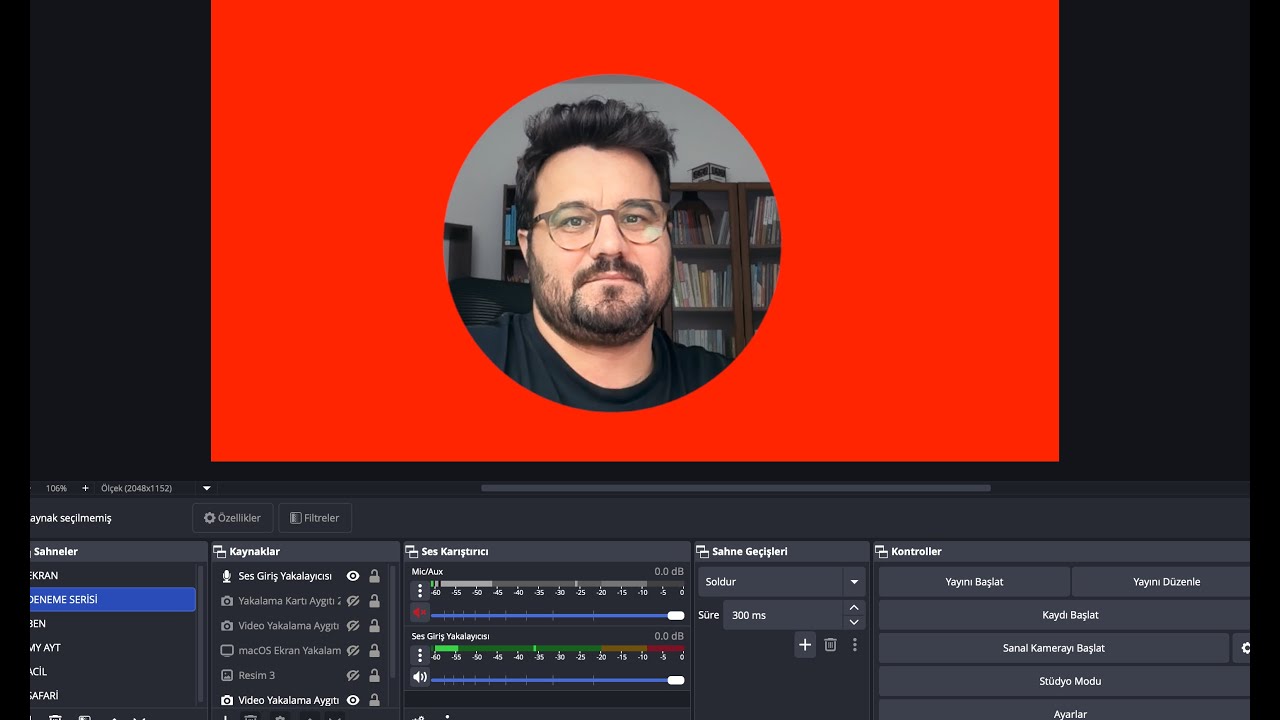Select the EKRAN scene
The width and height of the screenshot is (1280, 720).
(112, 576)
